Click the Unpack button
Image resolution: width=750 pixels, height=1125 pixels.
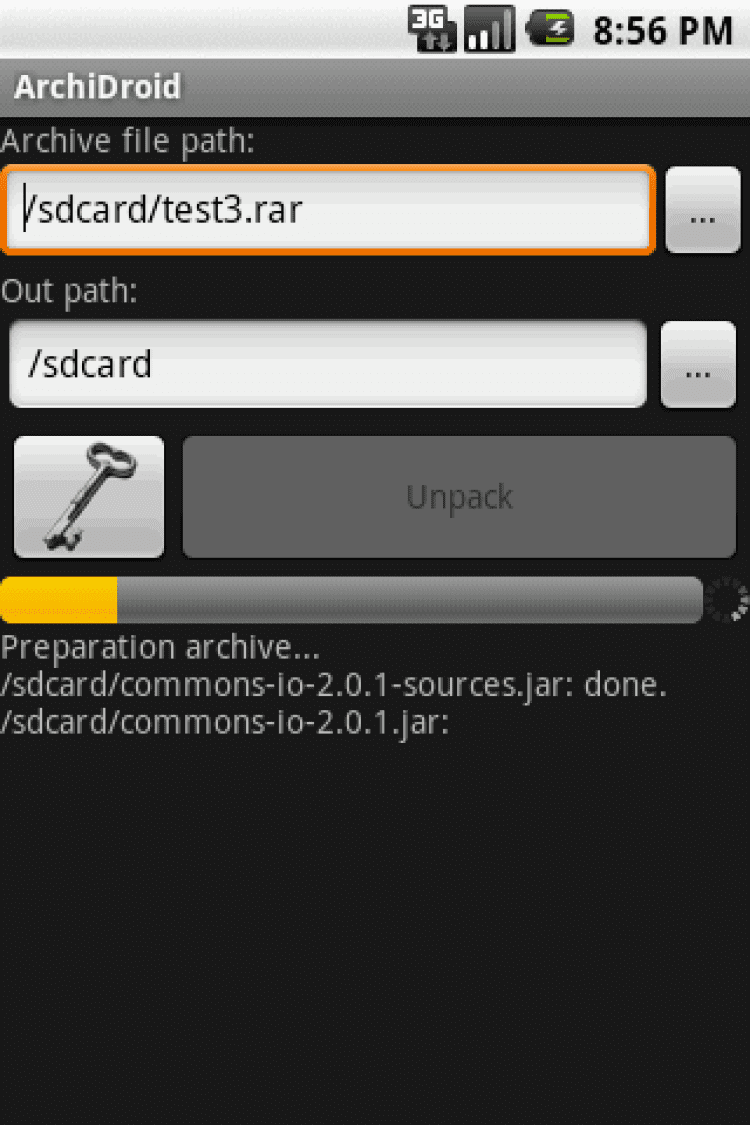click(x=459, y=496)
